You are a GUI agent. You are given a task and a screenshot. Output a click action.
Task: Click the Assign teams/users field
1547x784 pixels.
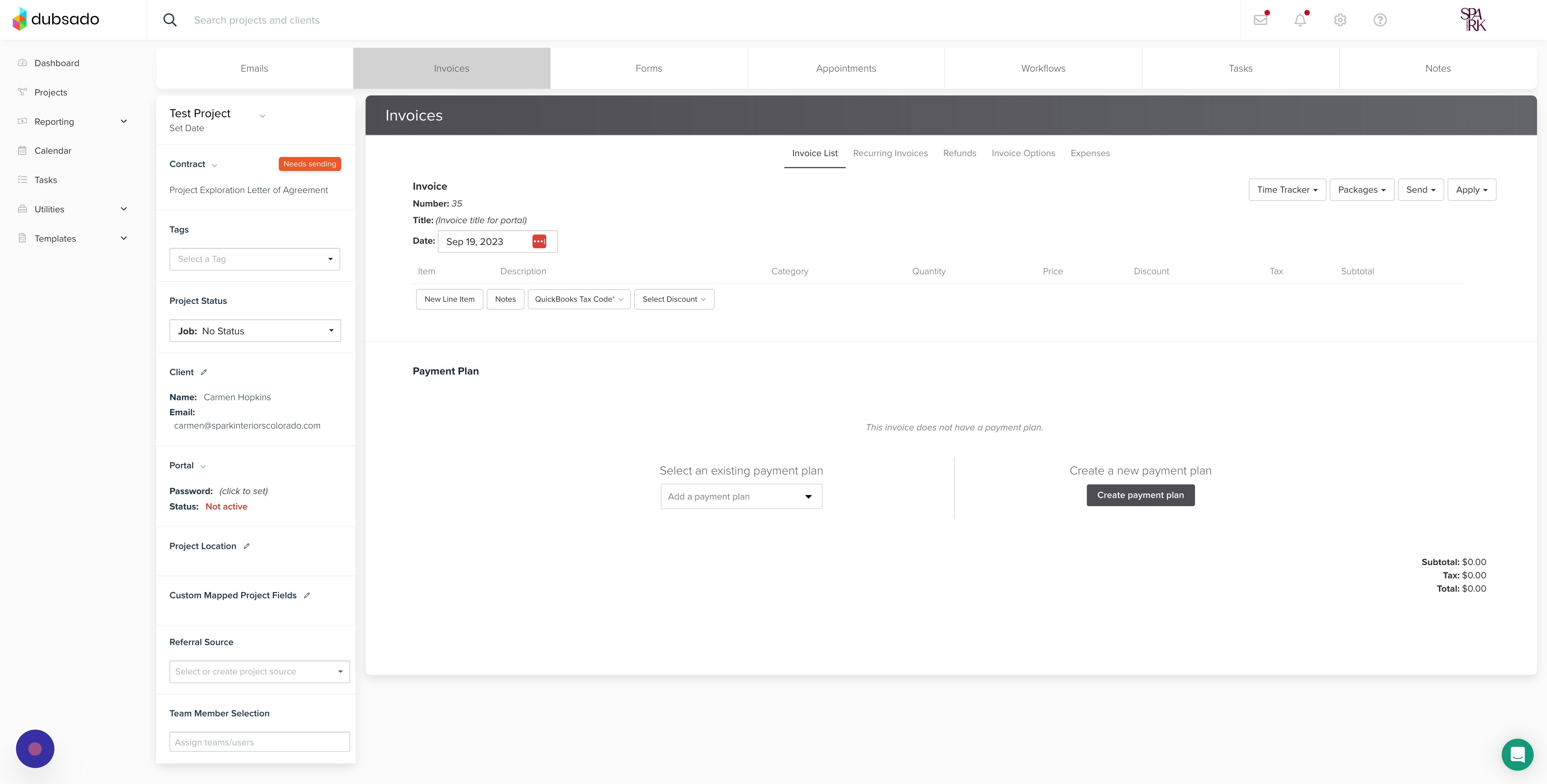pos(259,742)
